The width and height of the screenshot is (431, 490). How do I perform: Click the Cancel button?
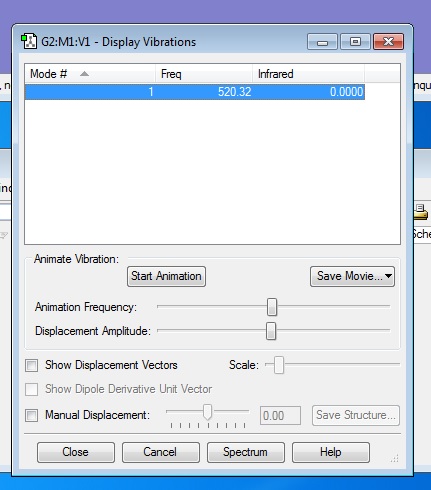tap(161, 452)
